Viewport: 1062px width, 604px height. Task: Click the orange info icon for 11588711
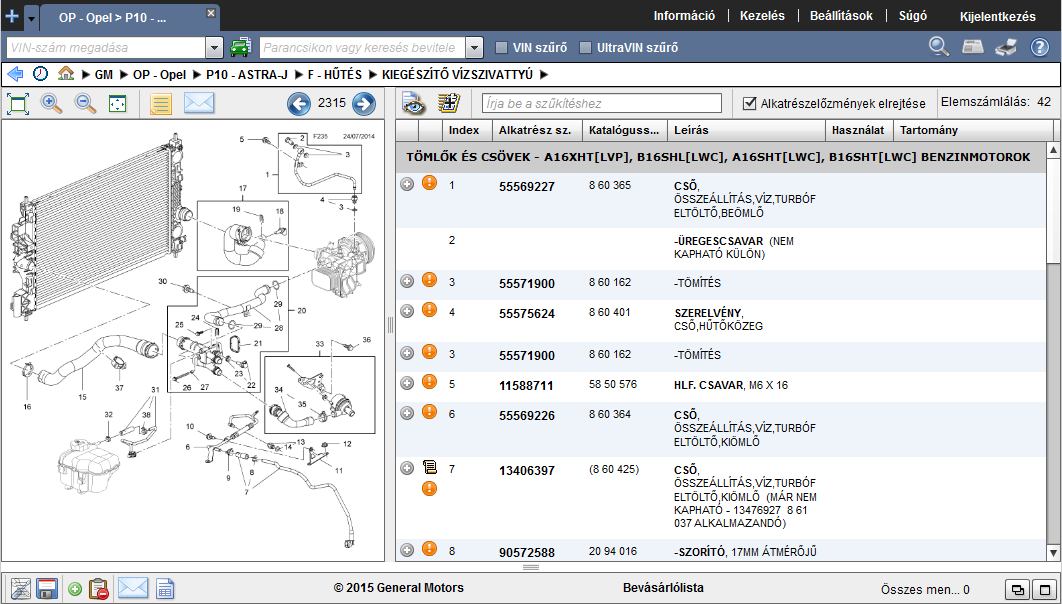(429, 381)
